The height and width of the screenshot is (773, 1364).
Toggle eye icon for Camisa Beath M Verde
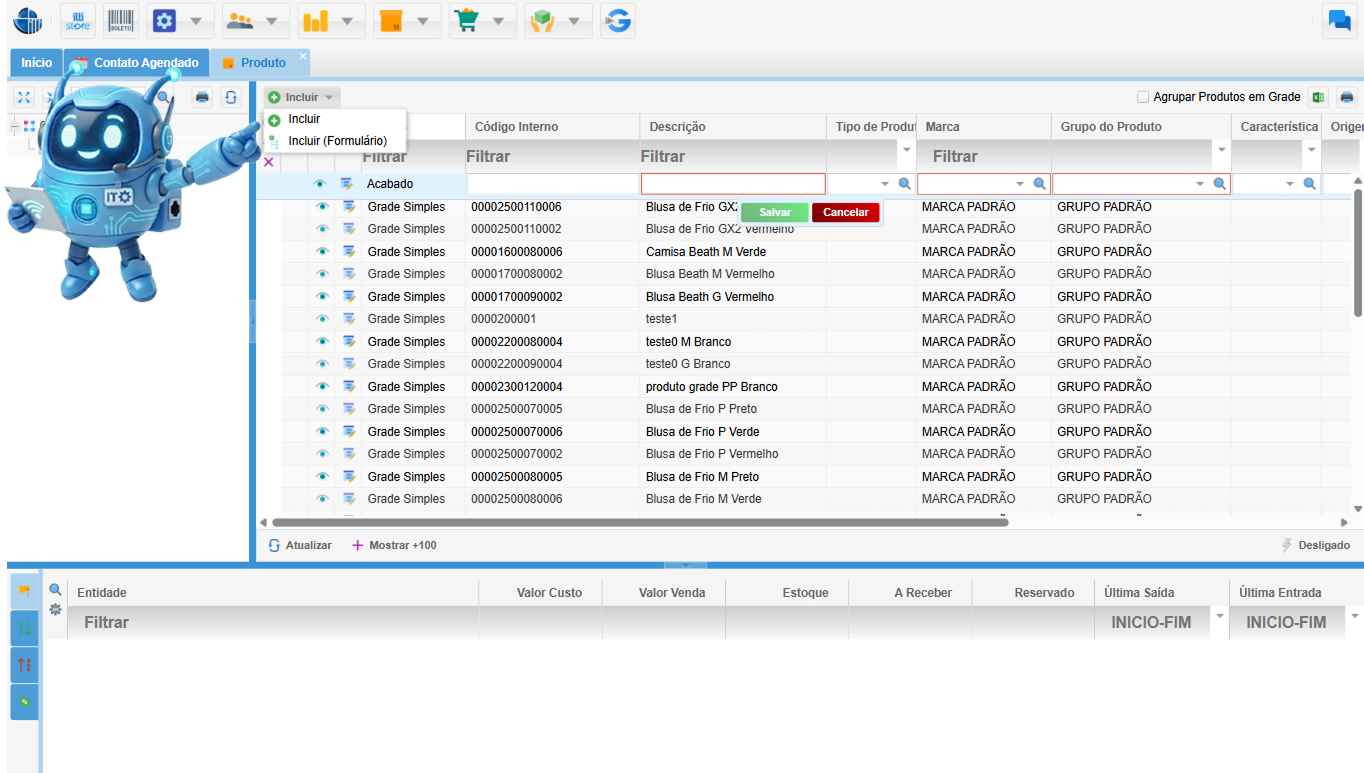(x=321, y=252)
